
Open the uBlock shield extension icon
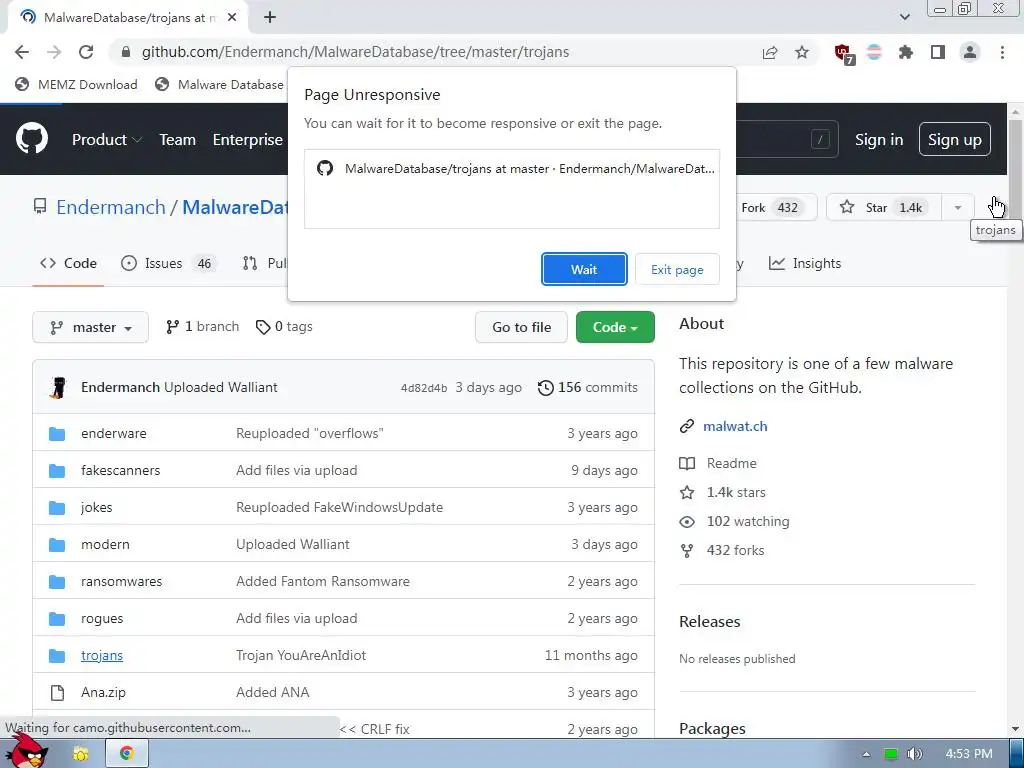click(x=844, y=54)
